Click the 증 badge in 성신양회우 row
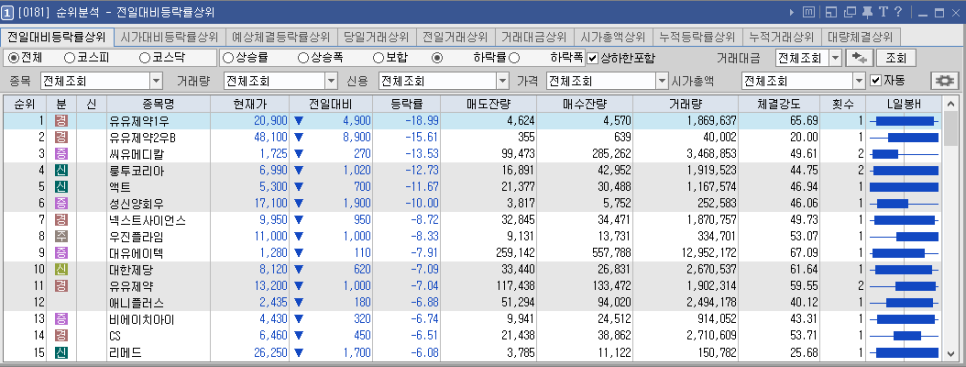966x367 pixels. click(61, 203)
